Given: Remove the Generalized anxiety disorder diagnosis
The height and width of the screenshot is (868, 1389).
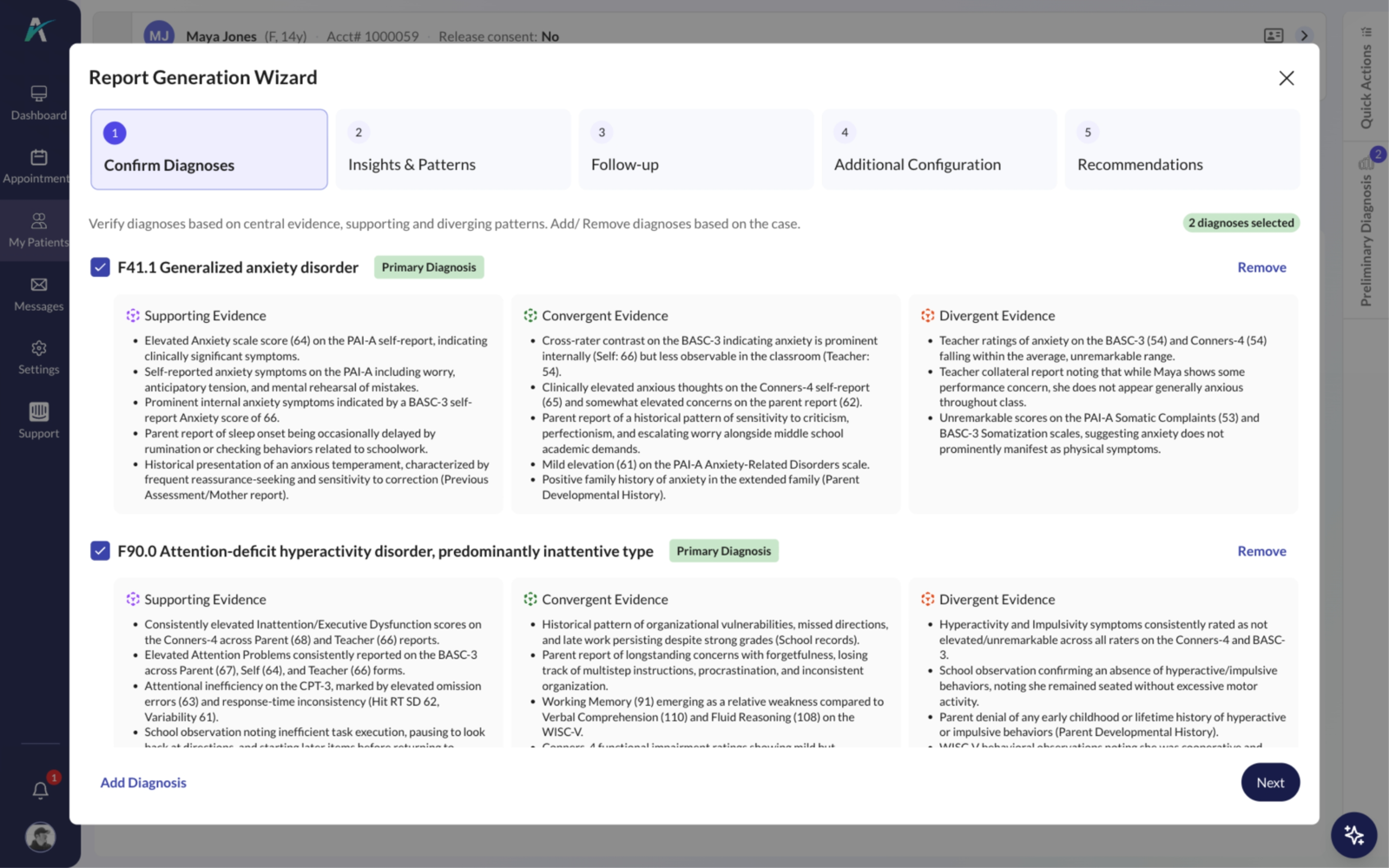Looking at the screenshot, I should point(1261,267).
